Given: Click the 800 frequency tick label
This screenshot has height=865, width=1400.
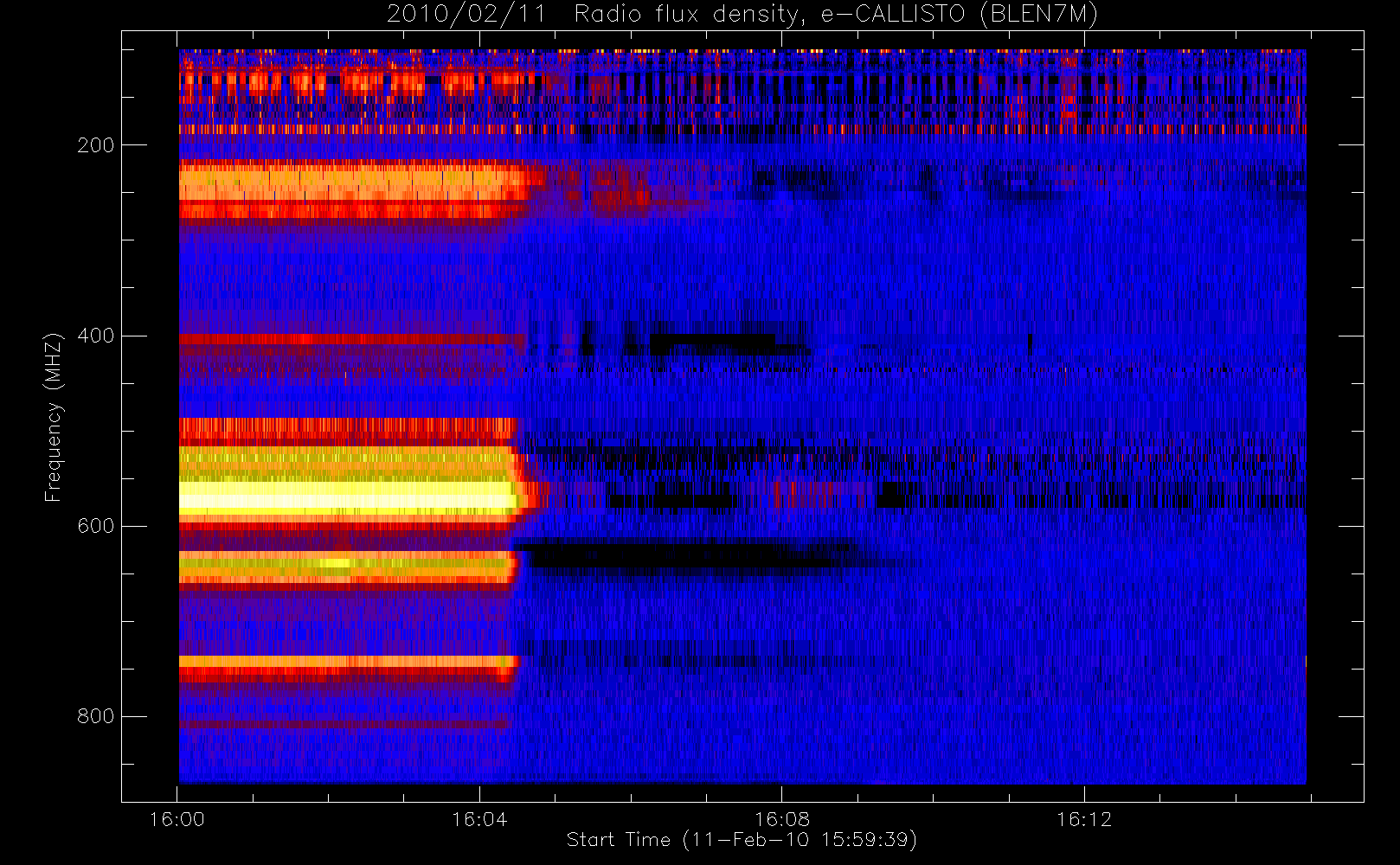Looking at the screenshot, I should (x=96, y=716).
